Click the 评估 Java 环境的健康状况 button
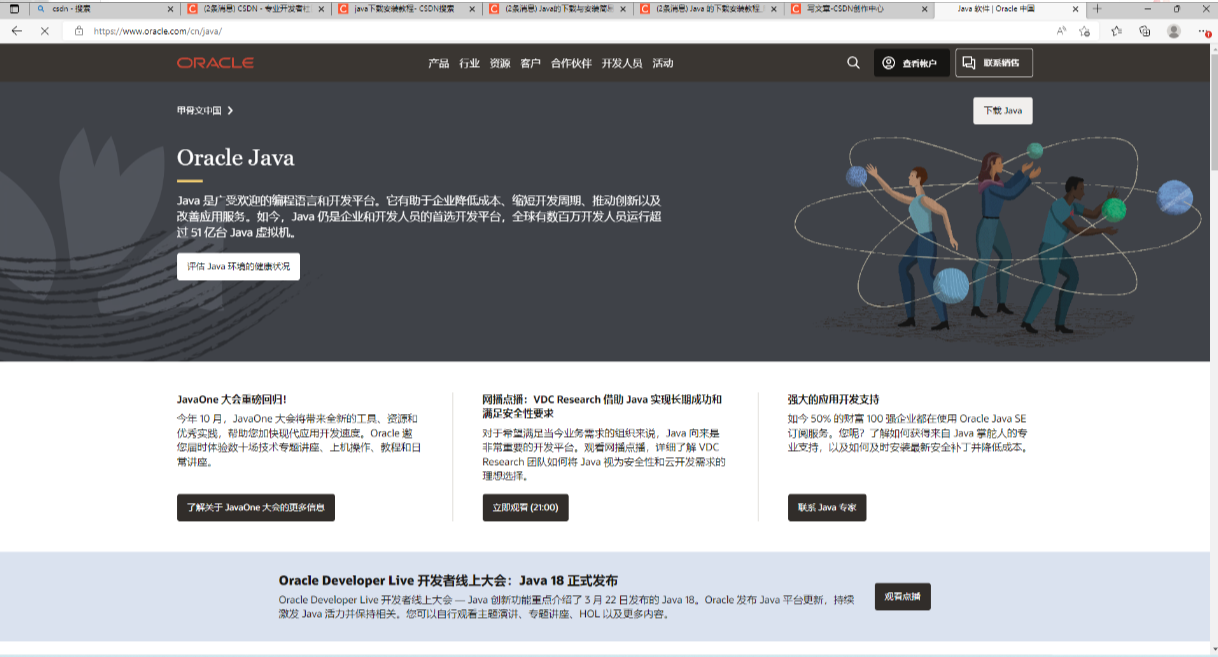 [x=238, y=267]
